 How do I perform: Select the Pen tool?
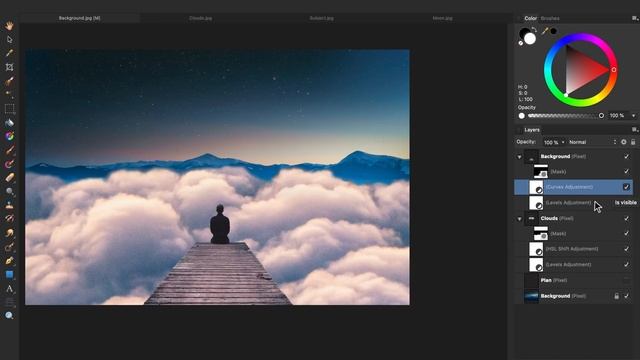coord(9,261)
